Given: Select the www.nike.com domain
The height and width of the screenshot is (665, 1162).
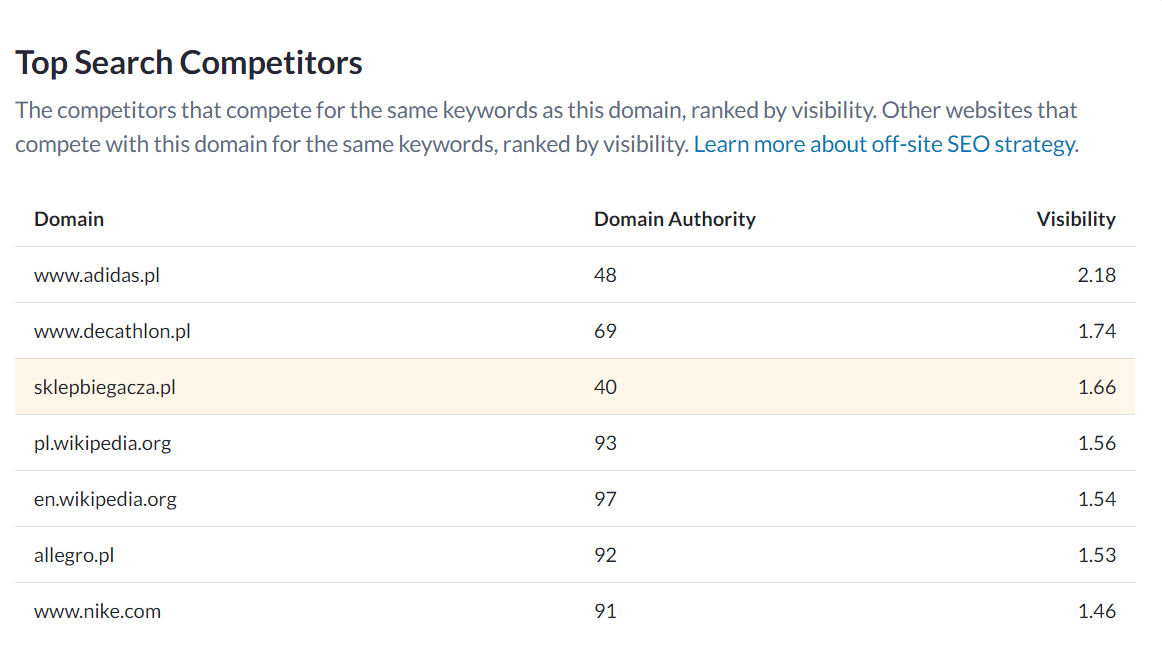Looking at the screenshot, I should (x=97, y=612).
